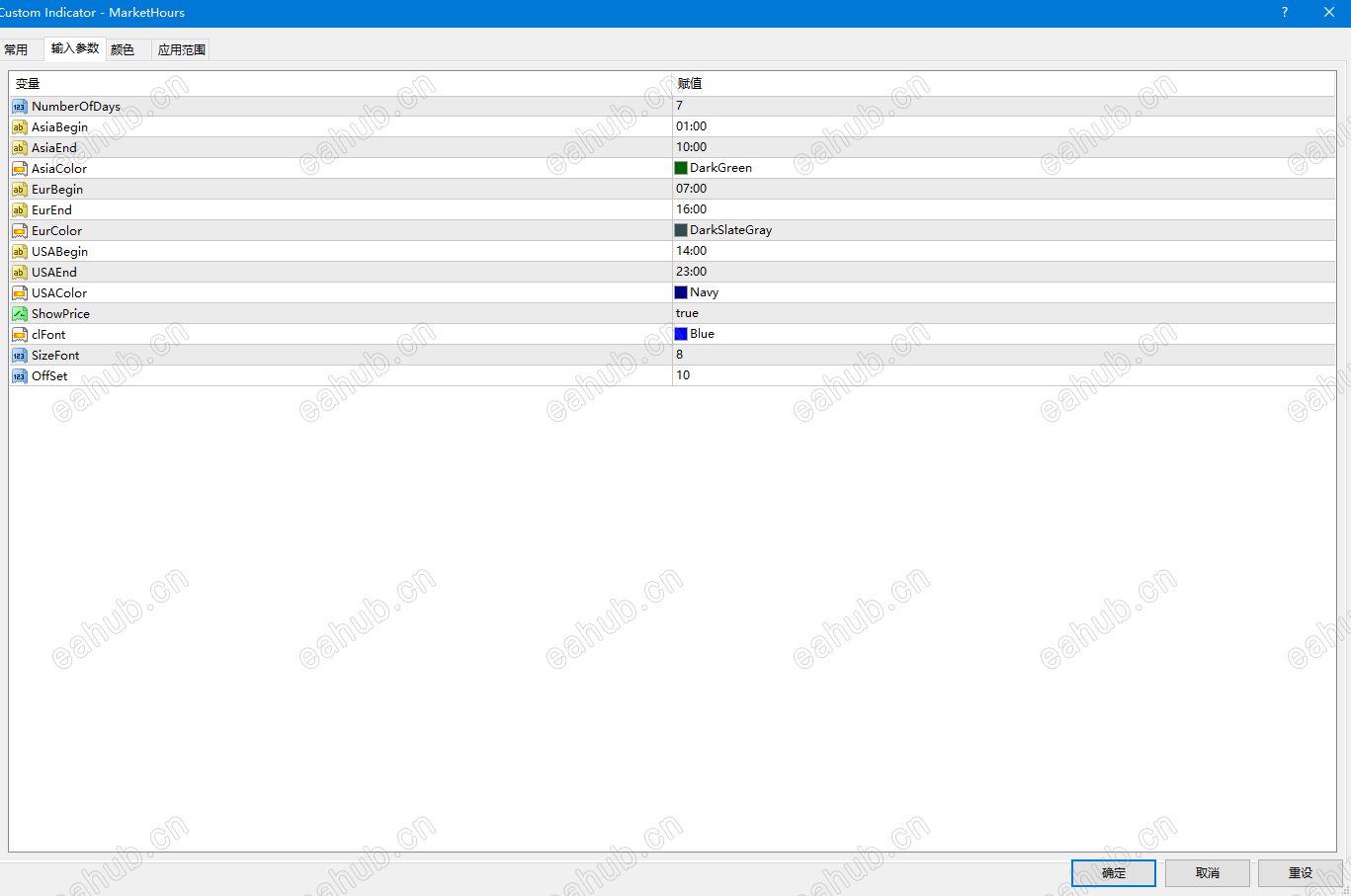Image resolution: width=1351 pixels, height=896 pixels.
Task: Click the help question mark in title bar
Action: click(1284, 12)
